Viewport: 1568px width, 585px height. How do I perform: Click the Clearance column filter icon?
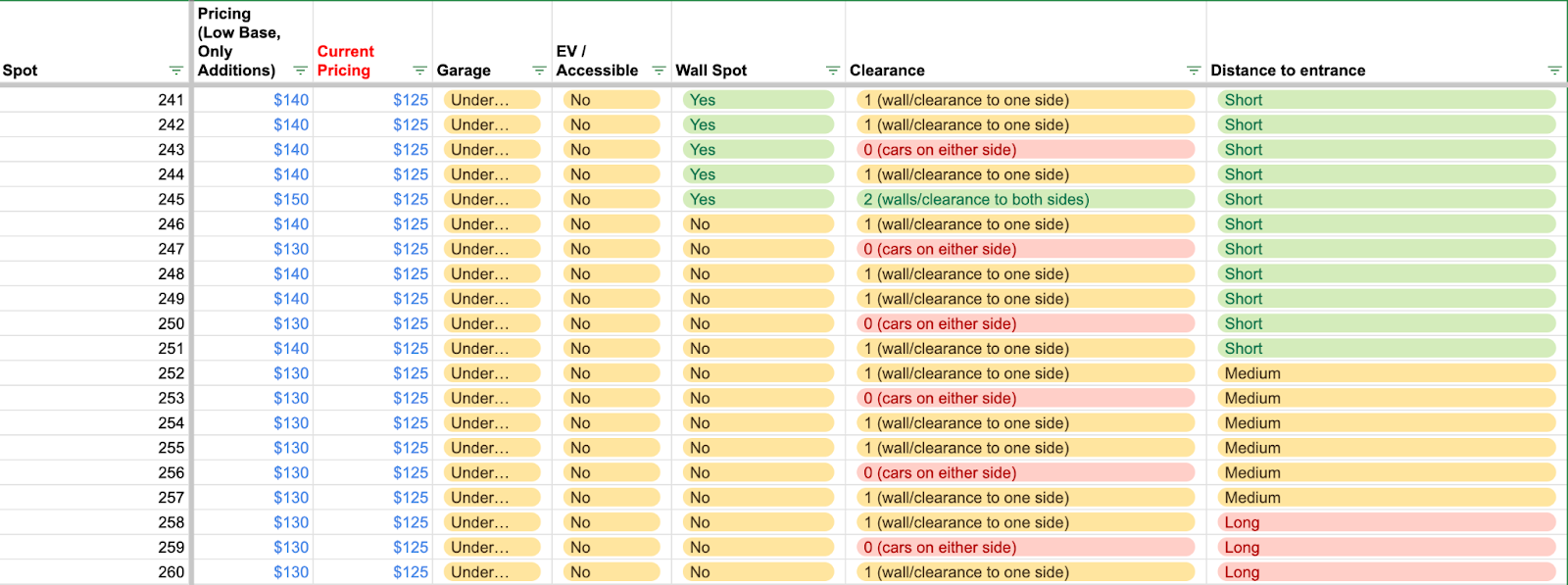1194,71
